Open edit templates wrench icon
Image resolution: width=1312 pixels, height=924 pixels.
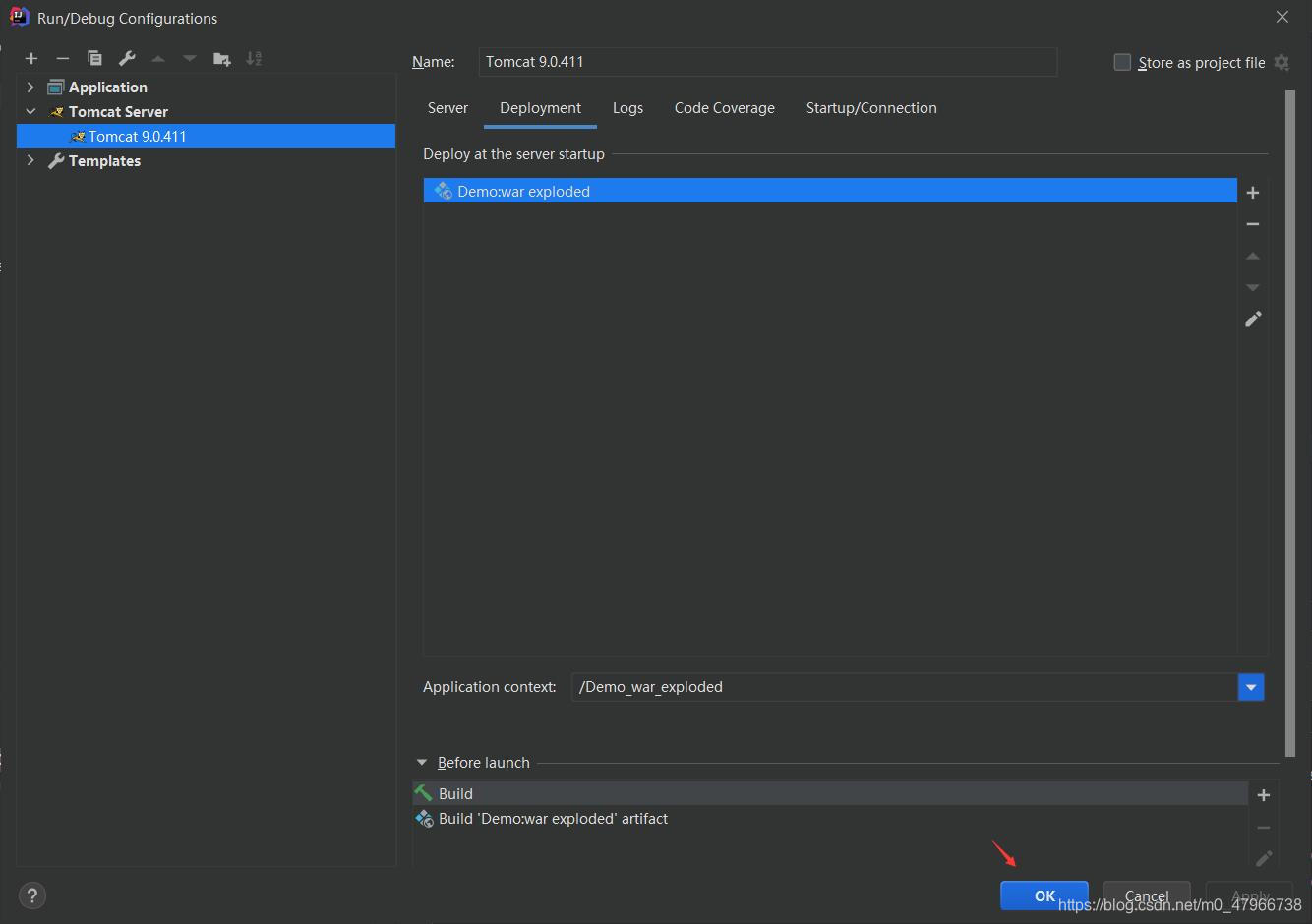[127, 59]
